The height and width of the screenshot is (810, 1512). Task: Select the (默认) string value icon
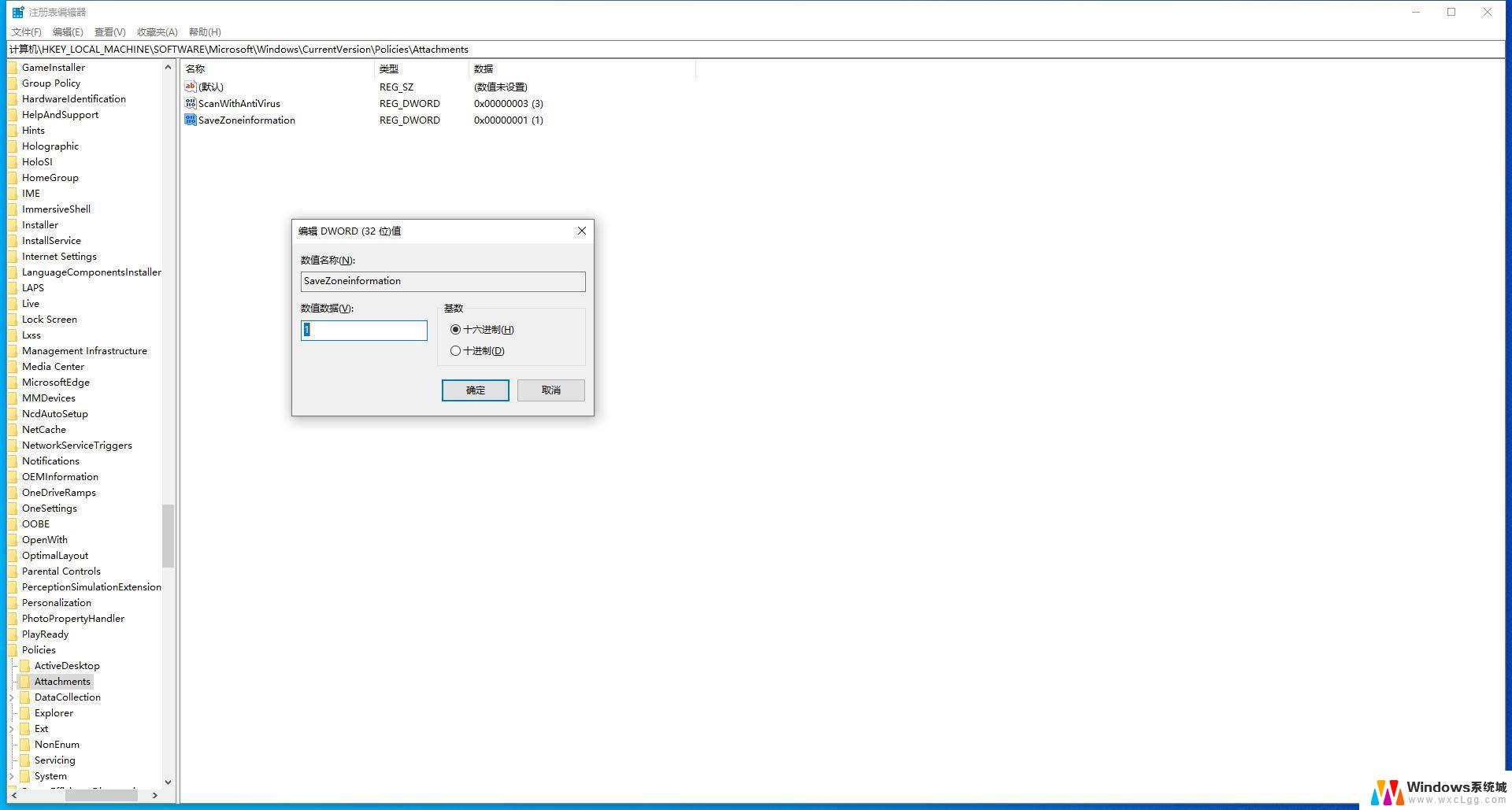(190, 87)
